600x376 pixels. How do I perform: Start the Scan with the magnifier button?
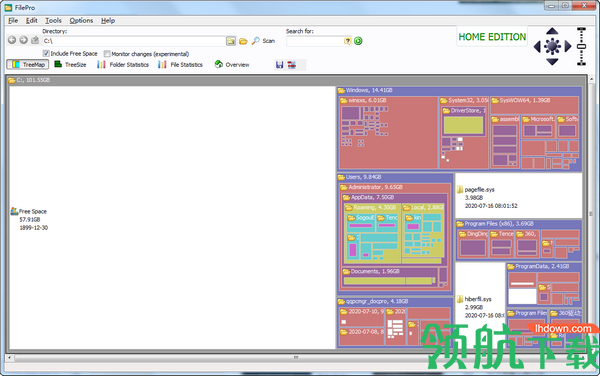(x=263, y=41)
